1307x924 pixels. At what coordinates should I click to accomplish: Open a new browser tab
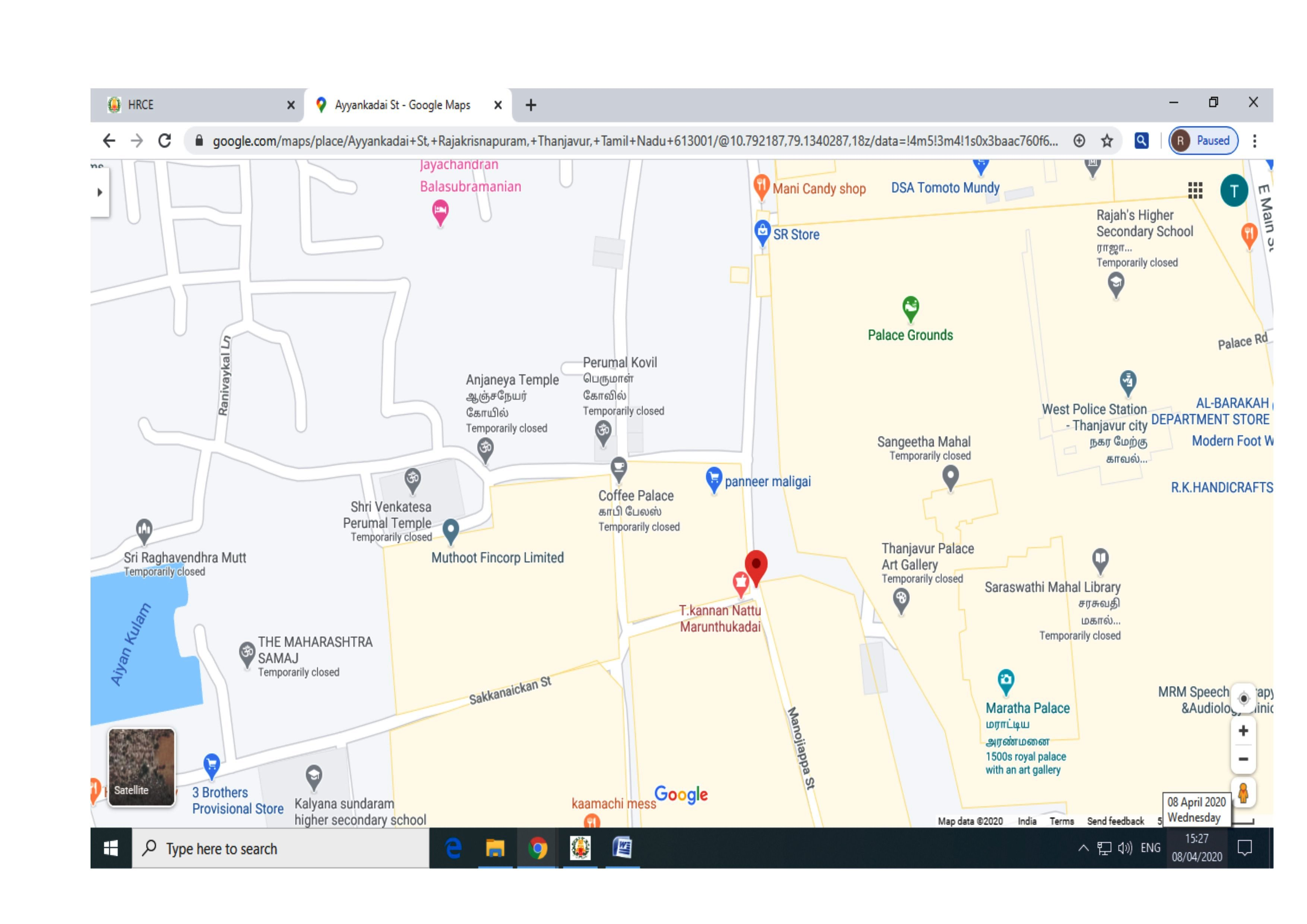[531, 105]
